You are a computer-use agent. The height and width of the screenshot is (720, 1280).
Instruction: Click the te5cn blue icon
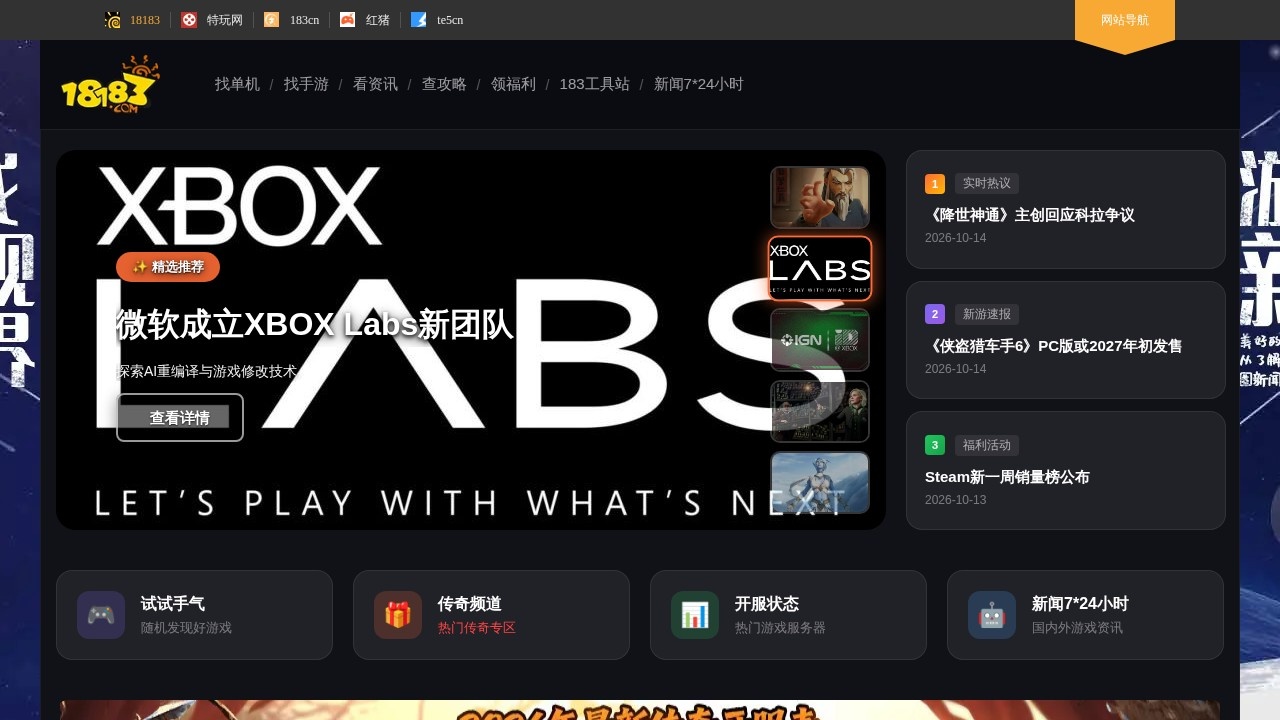[x=419, y=20]
